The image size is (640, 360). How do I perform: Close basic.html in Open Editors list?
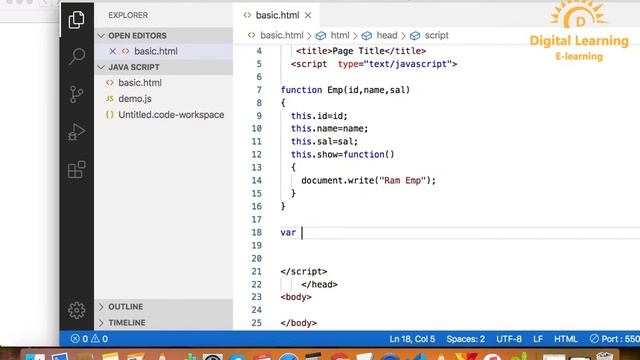pos(113,51)
